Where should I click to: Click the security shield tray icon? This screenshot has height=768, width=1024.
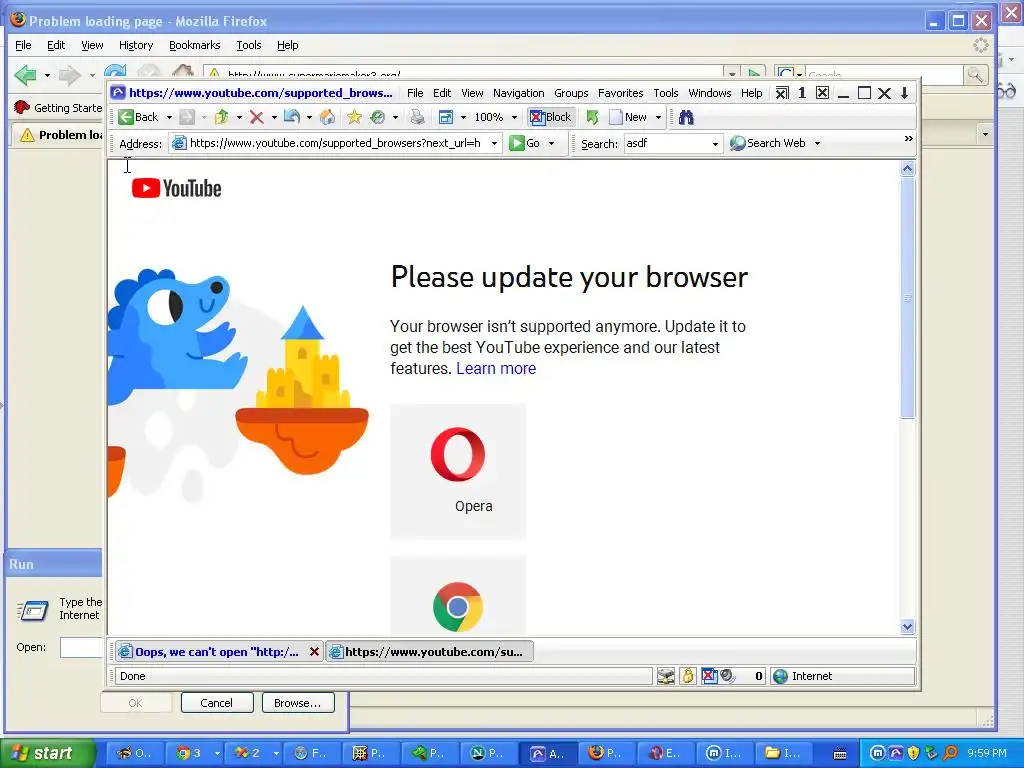[914, 753]
